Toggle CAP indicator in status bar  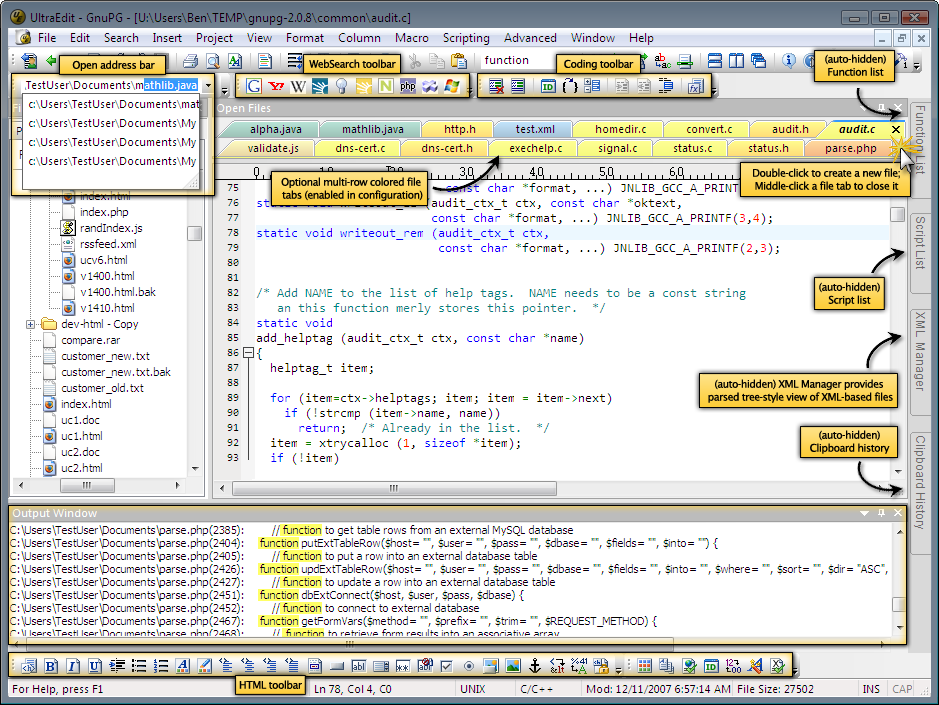(x=902, y=689)
